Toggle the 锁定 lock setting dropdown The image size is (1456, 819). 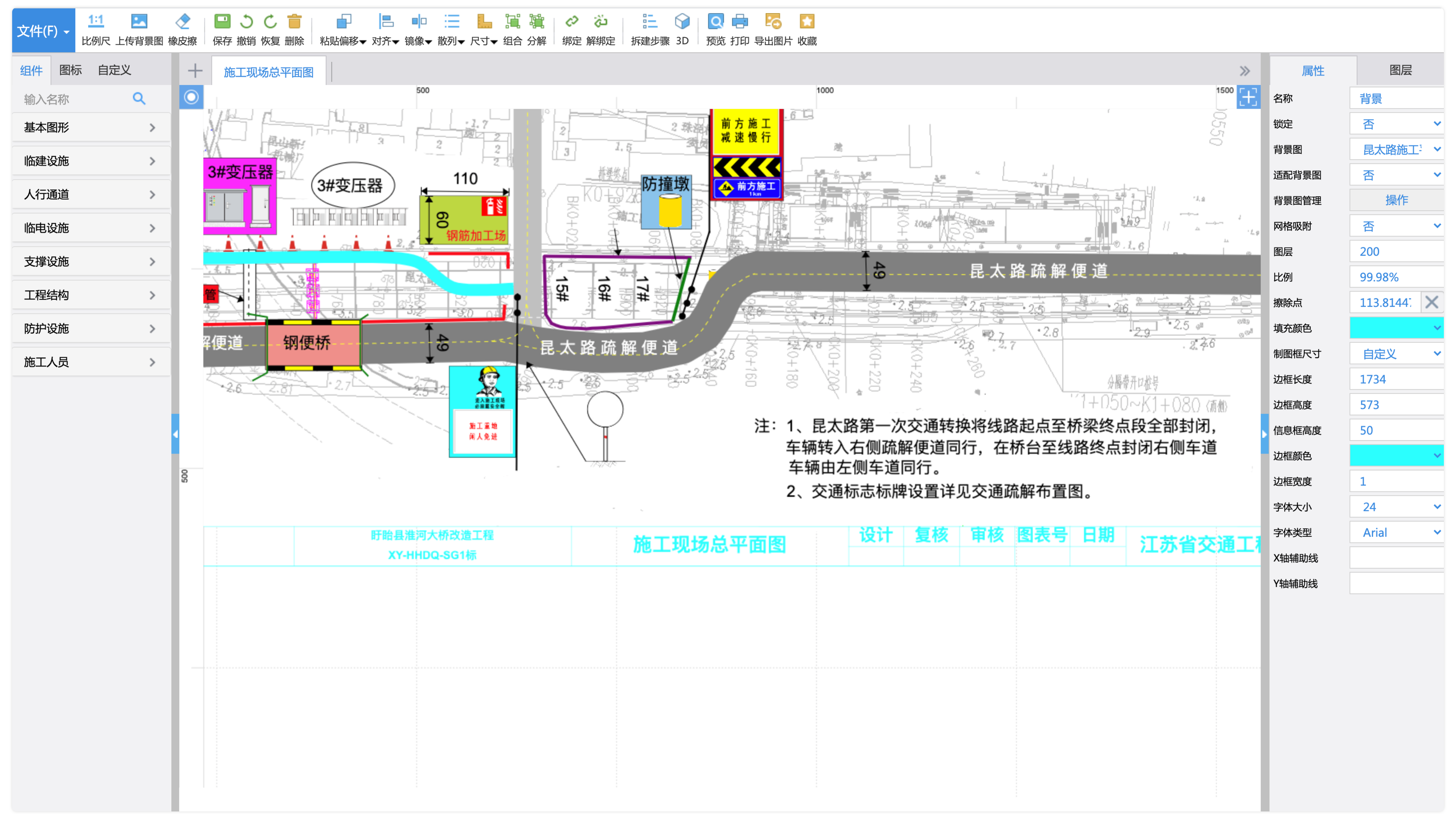coord(1396,124)
